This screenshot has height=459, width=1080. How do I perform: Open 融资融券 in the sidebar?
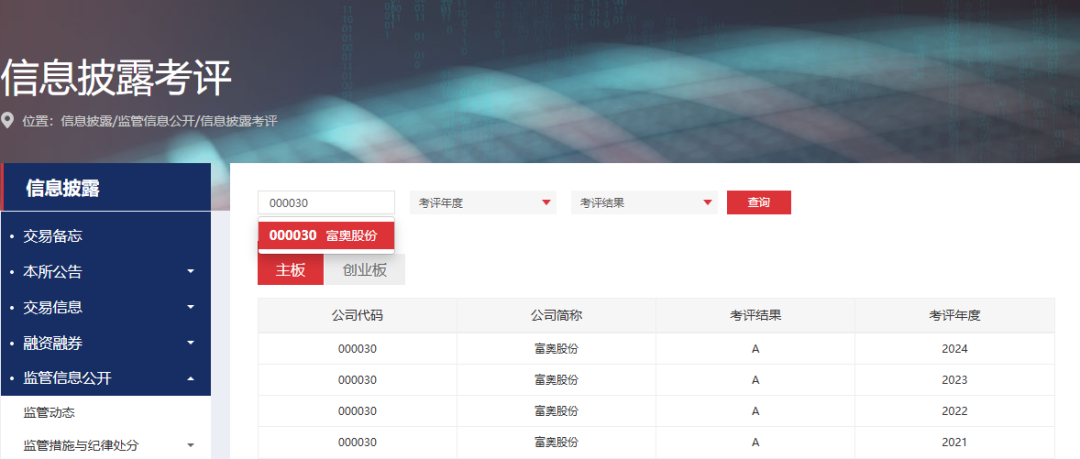coord(52,343)
